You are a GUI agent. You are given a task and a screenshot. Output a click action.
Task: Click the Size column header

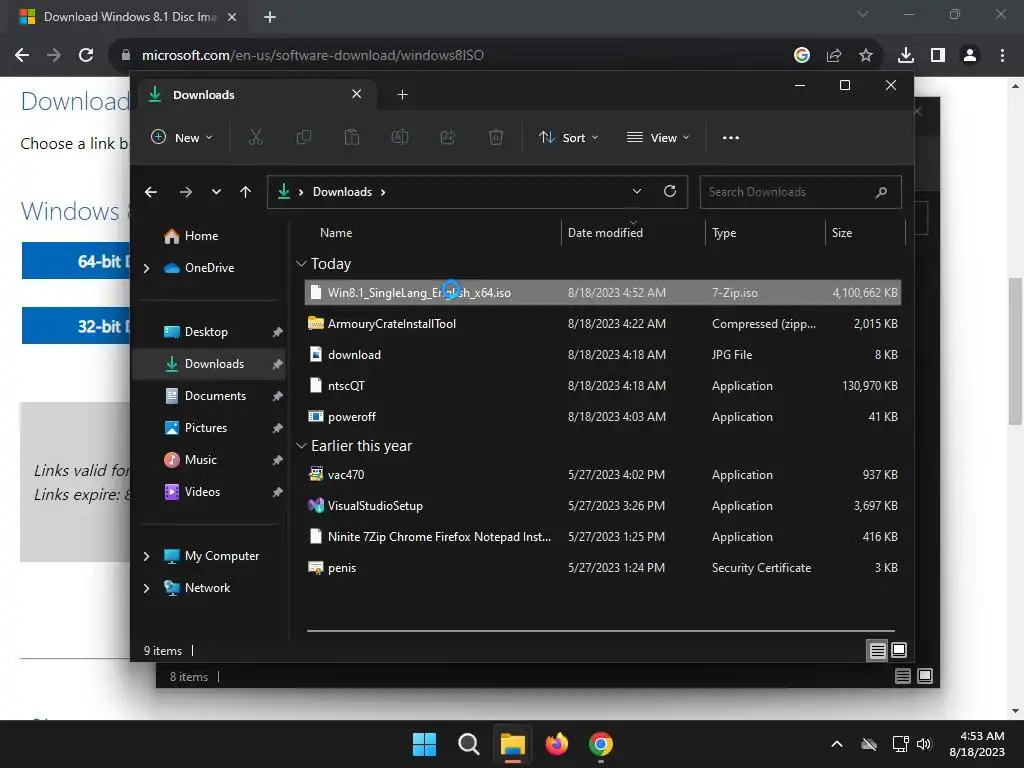[x=842, y=232]
